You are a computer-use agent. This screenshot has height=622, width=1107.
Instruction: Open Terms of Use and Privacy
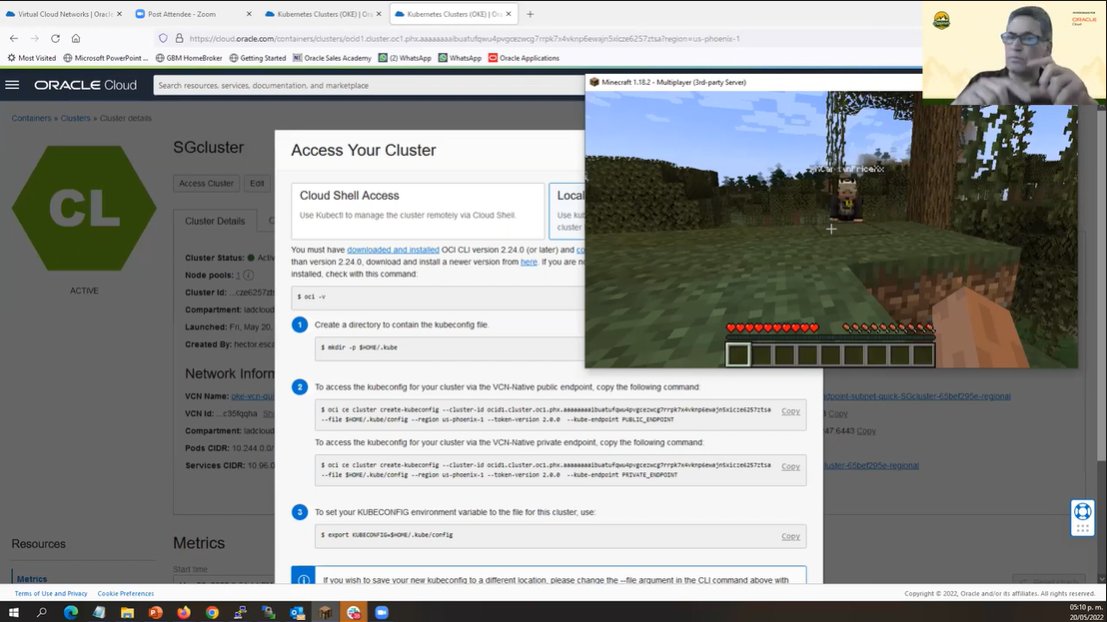point(51,593)
